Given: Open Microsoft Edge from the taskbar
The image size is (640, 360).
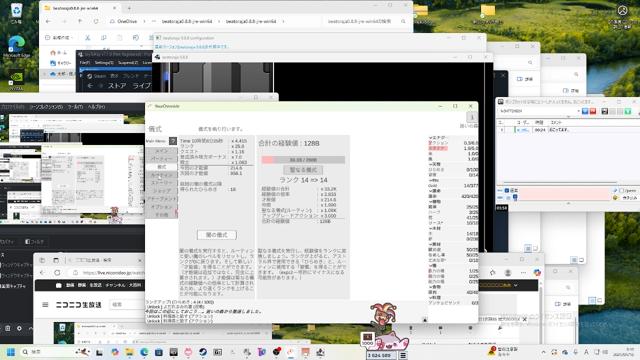Looking at the screenshot, I should (144, 352).
